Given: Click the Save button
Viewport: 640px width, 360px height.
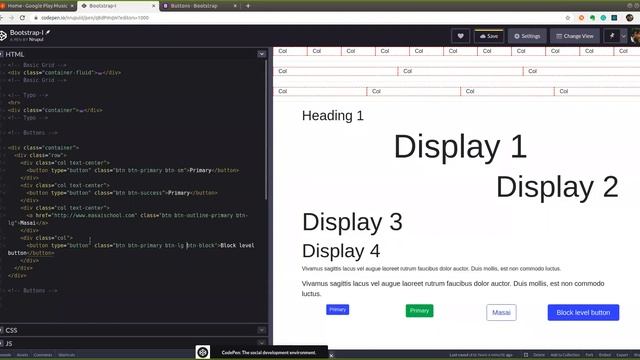Looking at the screenshot, I should (x=489, y=36).
